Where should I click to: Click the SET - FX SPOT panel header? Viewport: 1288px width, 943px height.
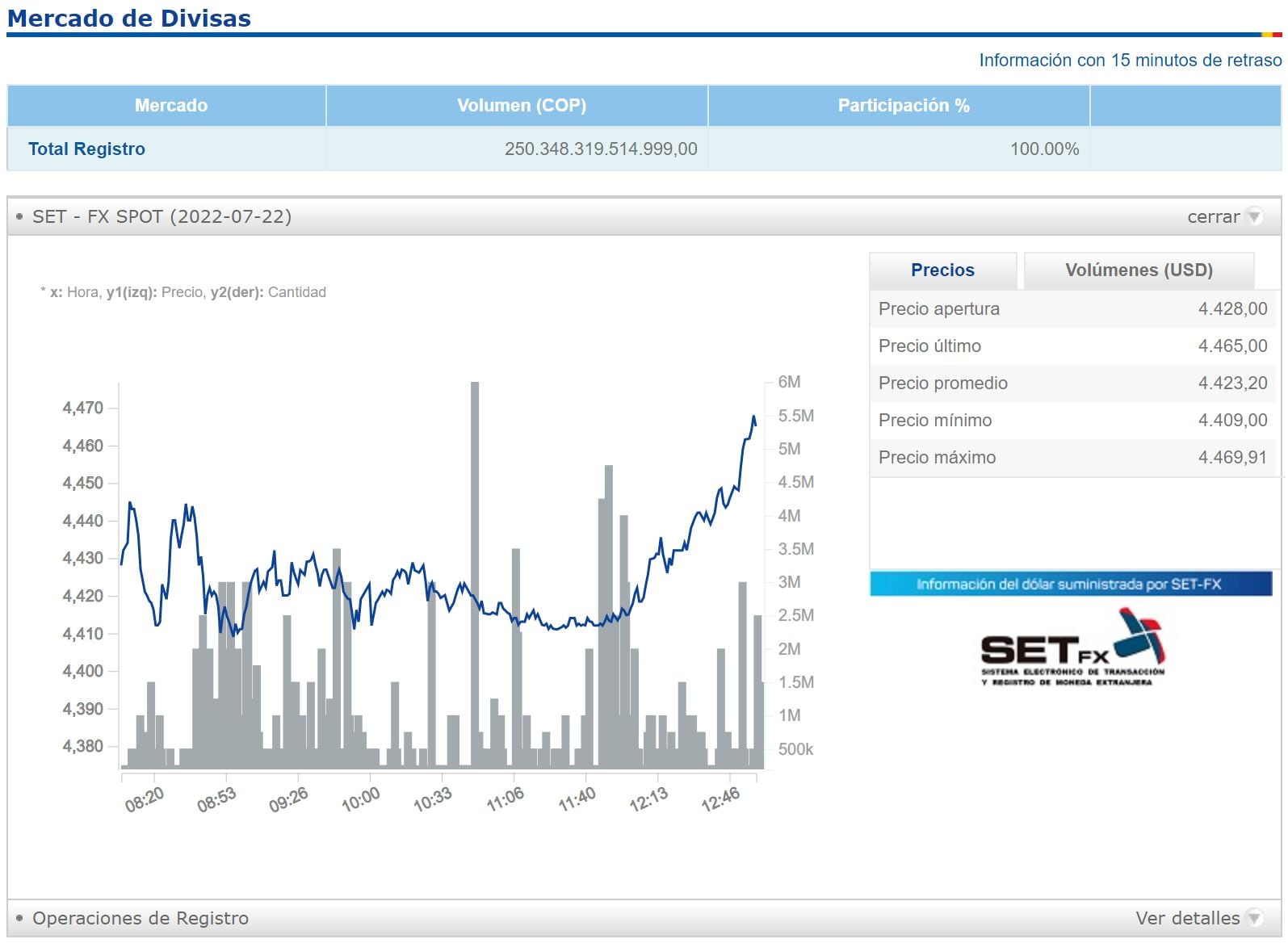point(162,216)
